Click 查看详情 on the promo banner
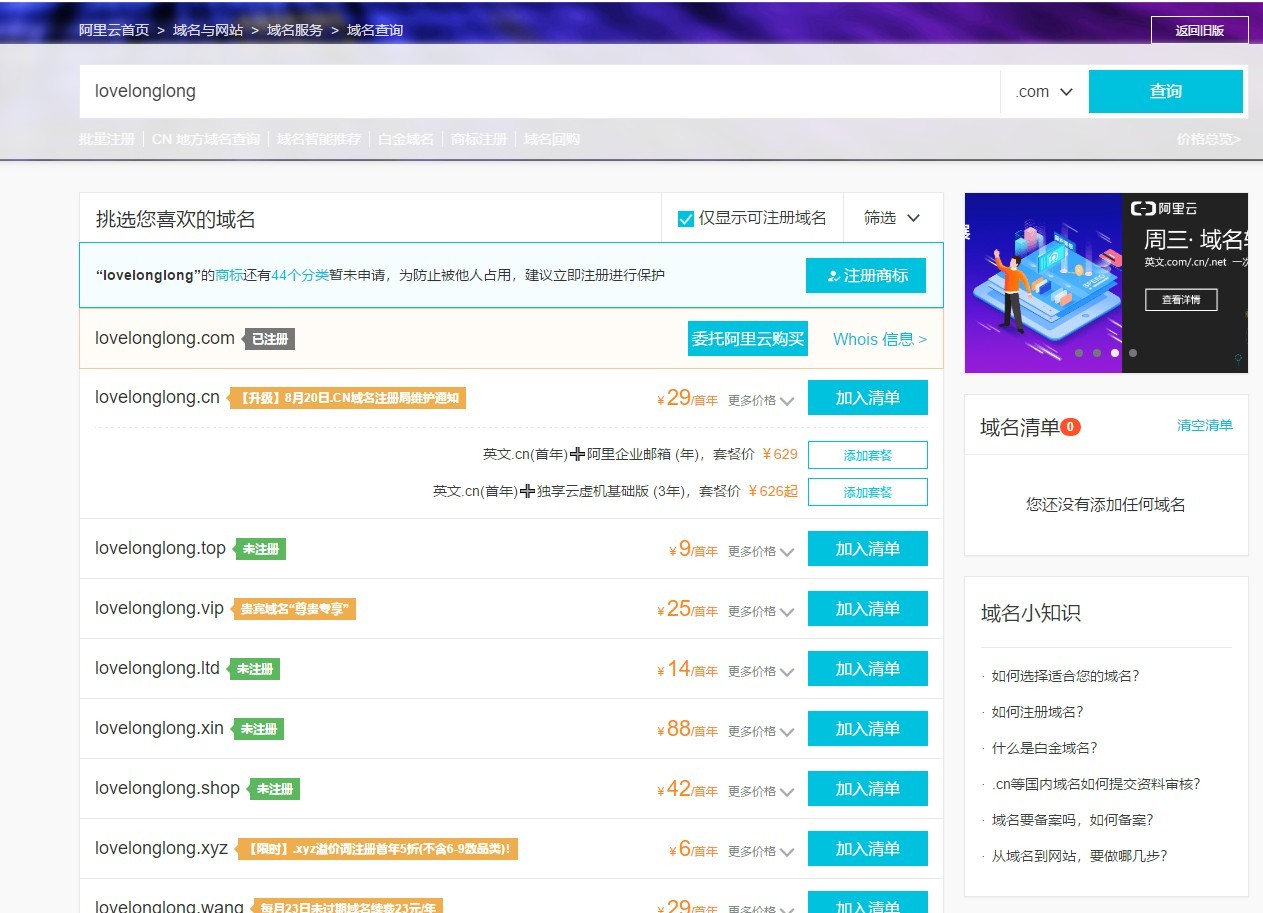Viewport: 1263px width, 913px height. (1181, 299)
